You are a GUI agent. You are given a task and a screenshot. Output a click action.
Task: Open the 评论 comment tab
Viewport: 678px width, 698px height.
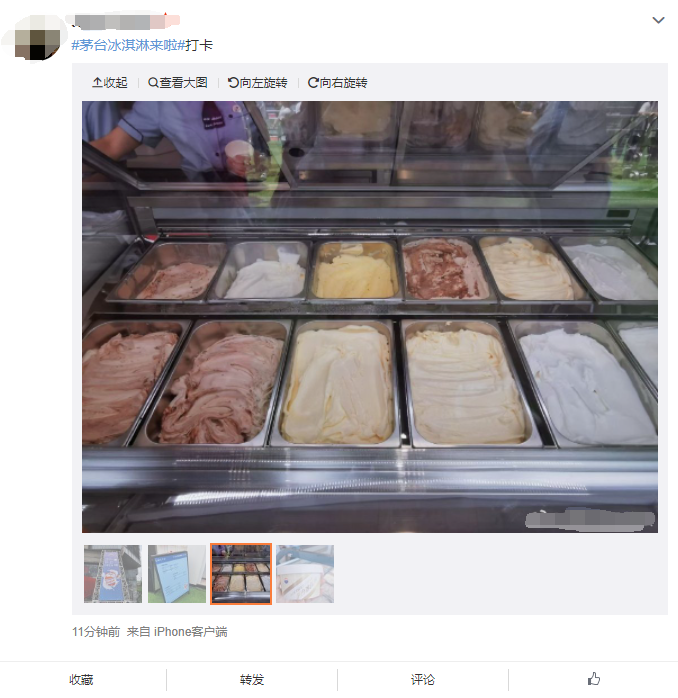click(x=422, y=679)
